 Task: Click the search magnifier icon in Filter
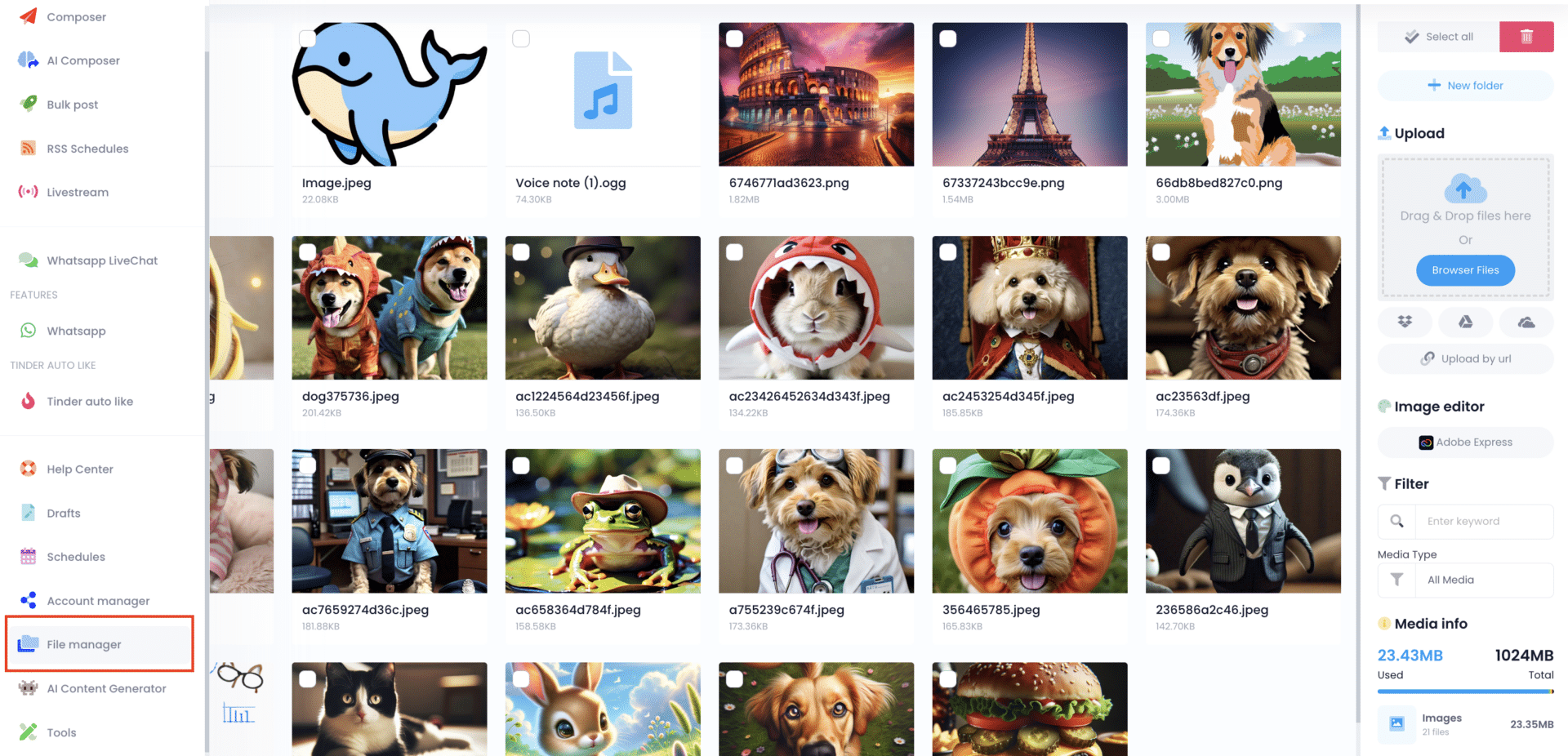(1397, 521)
